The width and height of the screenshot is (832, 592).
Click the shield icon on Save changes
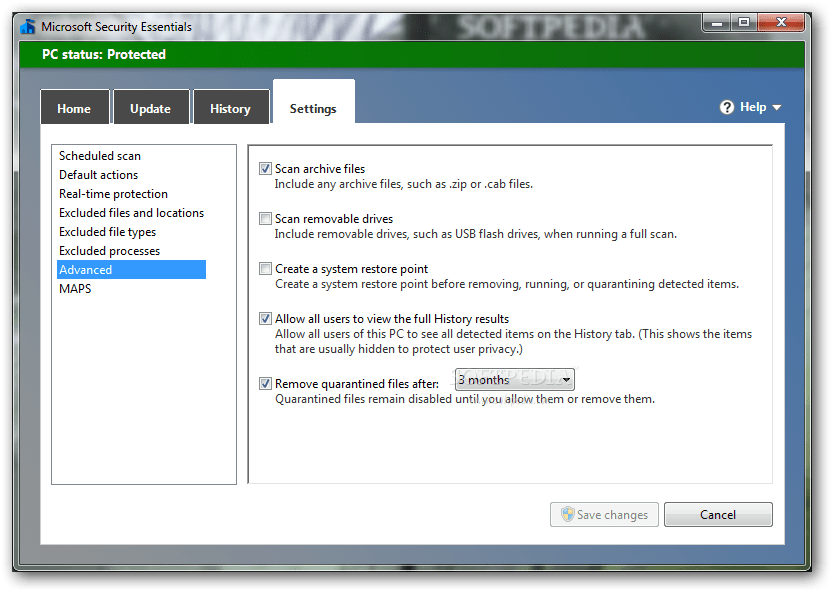(x=570, y=514)
